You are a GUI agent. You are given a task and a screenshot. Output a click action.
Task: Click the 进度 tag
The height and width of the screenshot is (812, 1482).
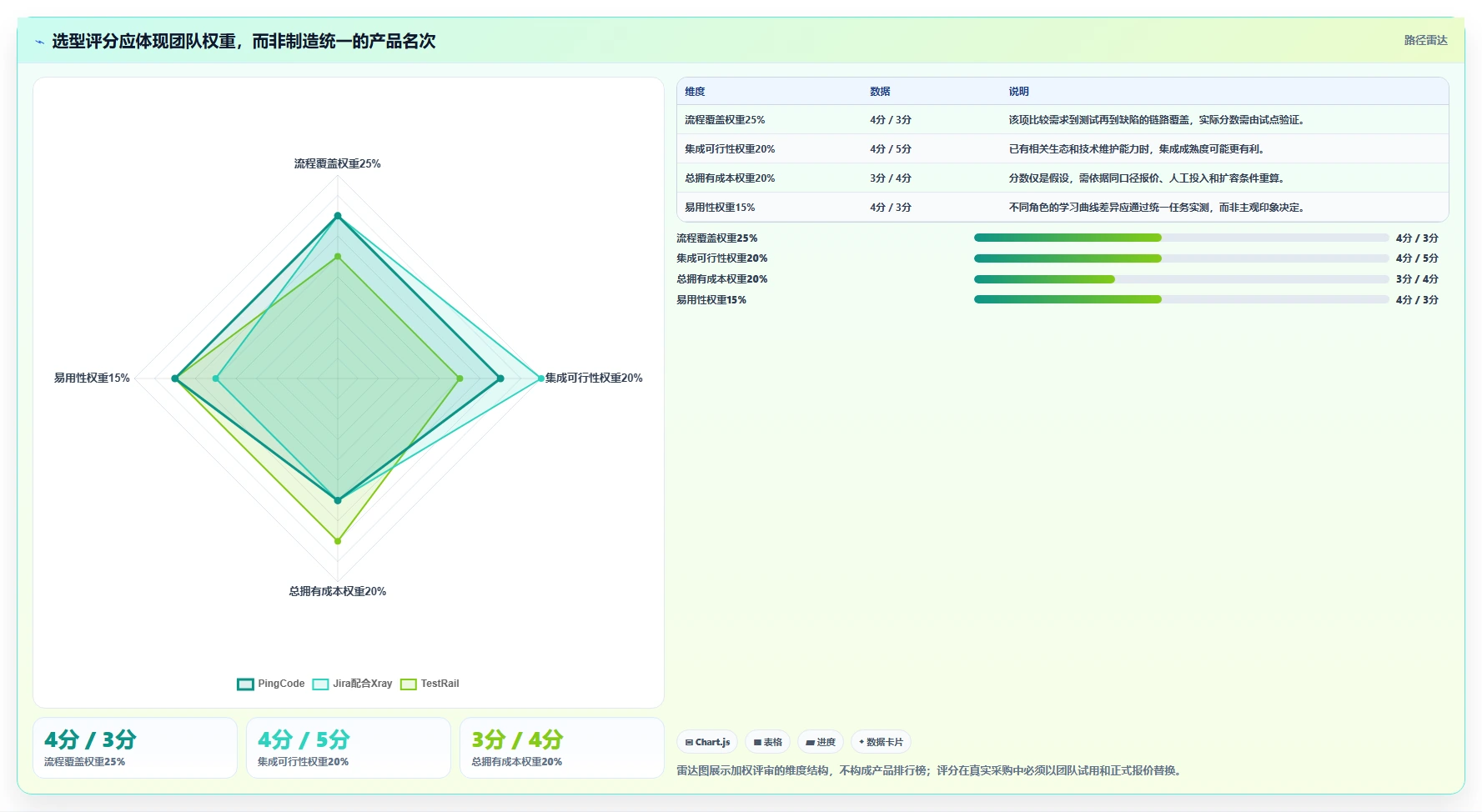click(821, 742)
